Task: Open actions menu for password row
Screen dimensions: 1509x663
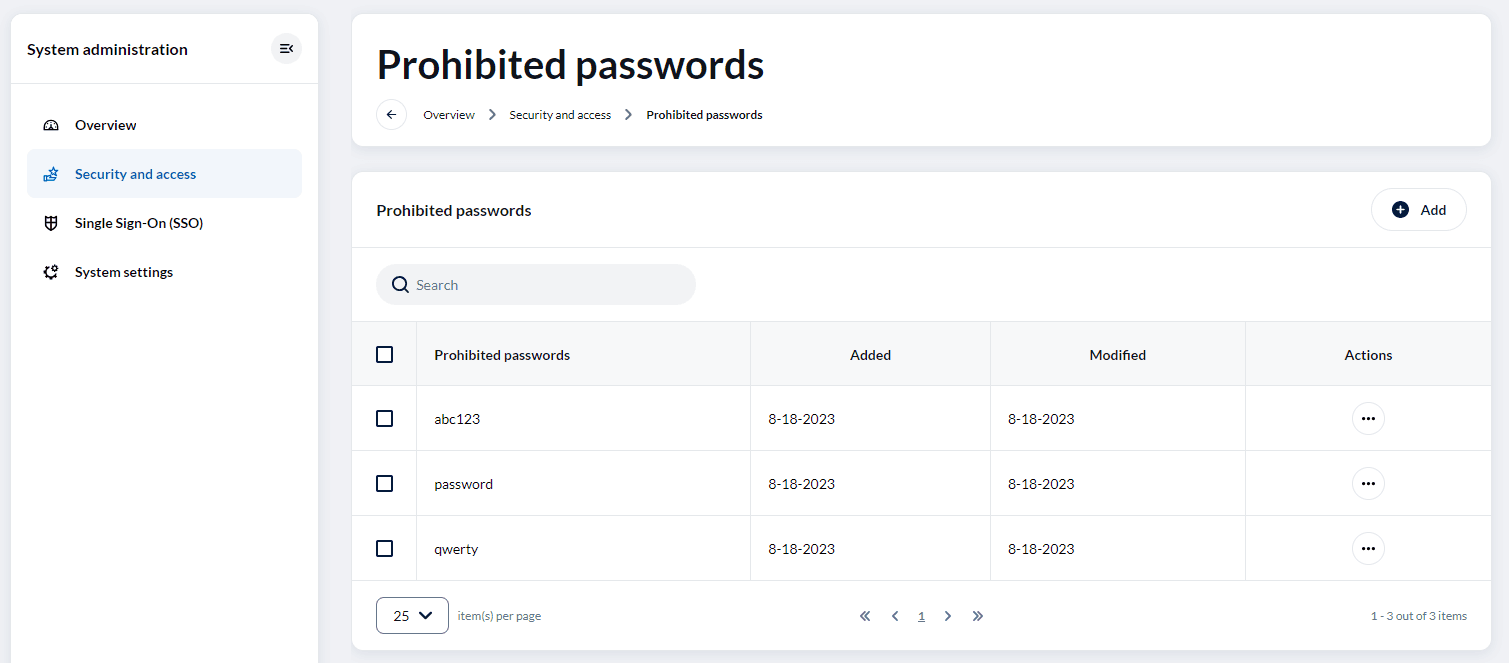Action: point(1368,484)
